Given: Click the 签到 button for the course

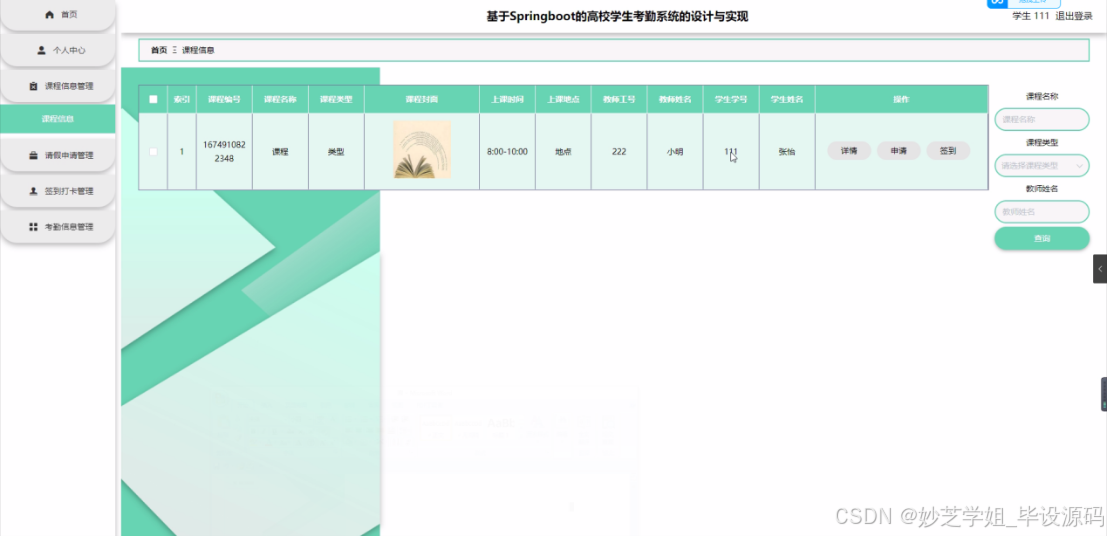Looking at the screenshot, I should (948, 151).
